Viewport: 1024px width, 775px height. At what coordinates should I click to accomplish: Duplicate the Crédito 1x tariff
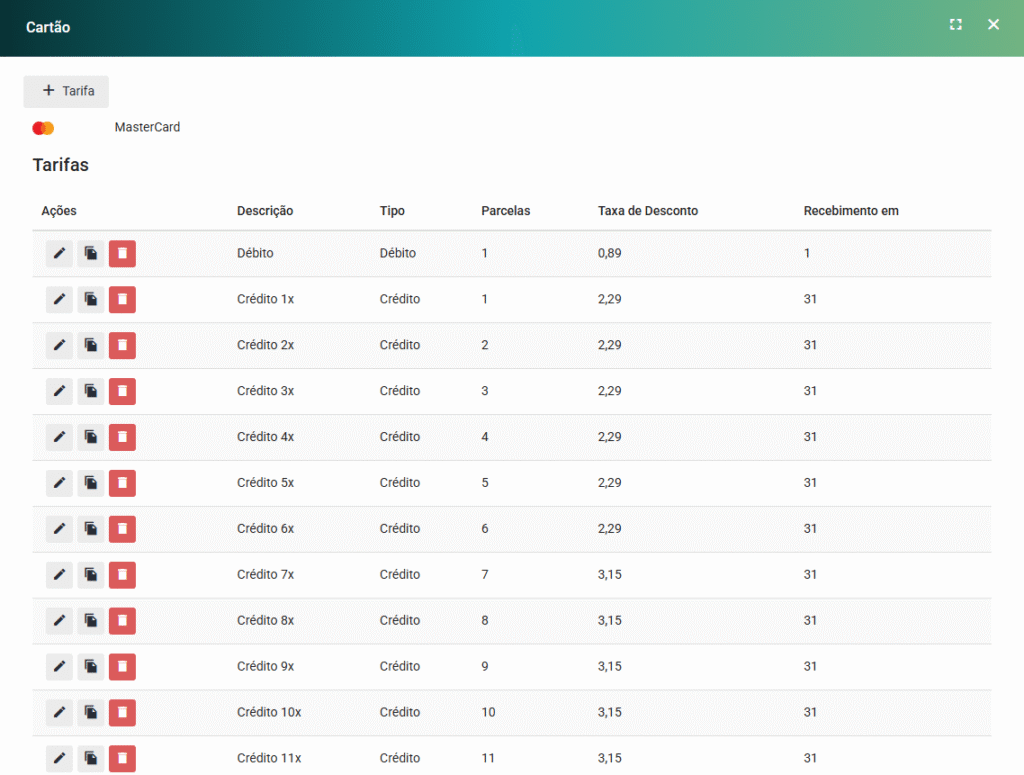click(91, 300)
